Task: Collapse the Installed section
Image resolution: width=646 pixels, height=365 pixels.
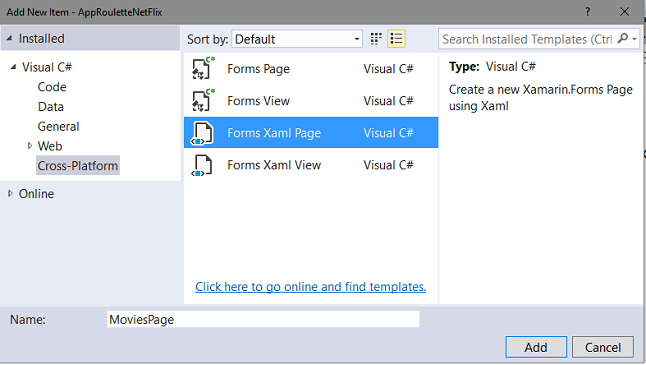Action: 9,38
